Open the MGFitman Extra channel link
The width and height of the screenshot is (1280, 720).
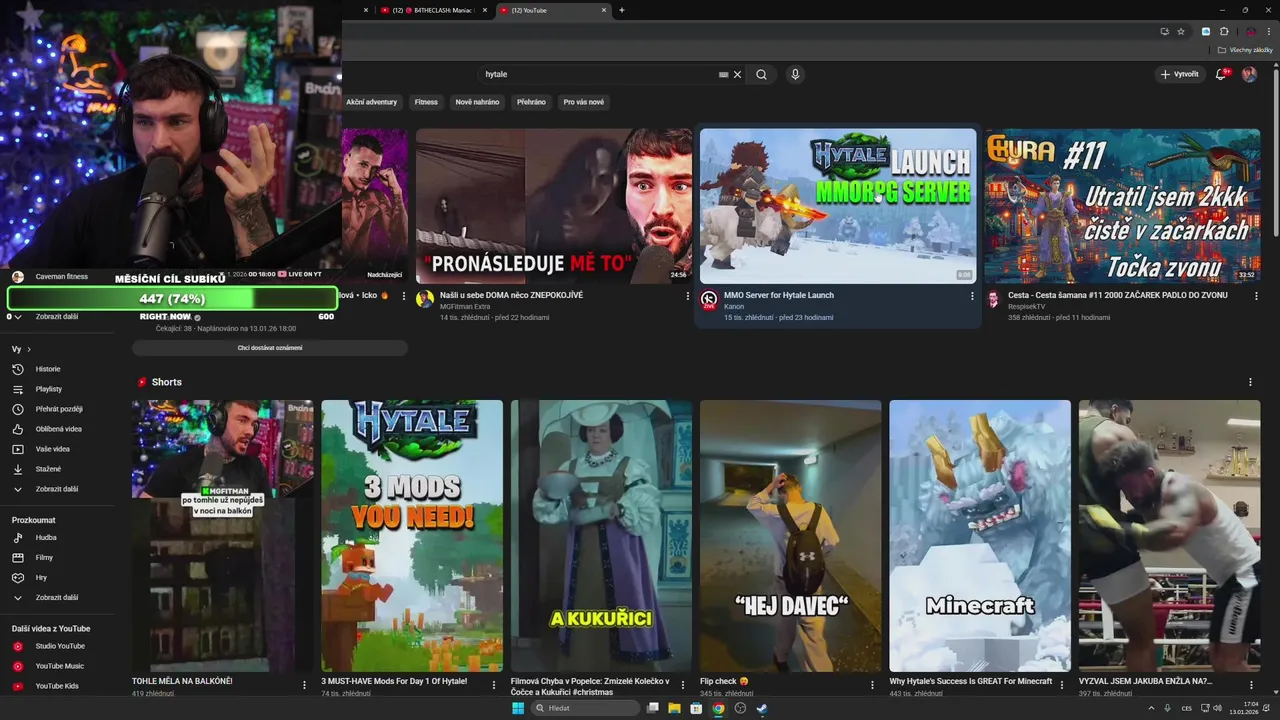click(465, 307)
